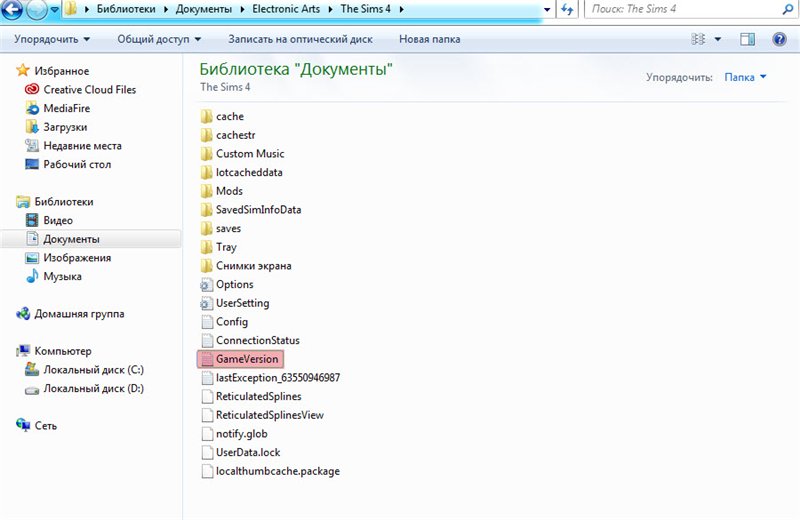Open the view options dropdown arrow
Screen dimensions: 800x520
pyautogui.click(x=717, y=39)
